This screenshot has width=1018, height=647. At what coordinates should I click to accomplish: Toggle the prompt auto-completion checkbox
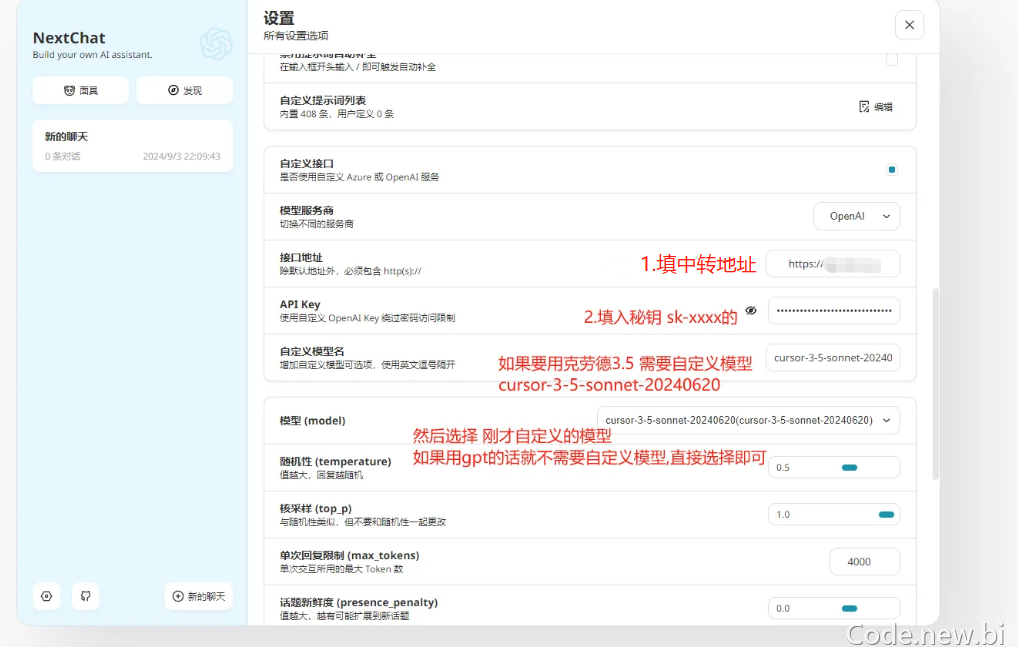tap(891, 60)
